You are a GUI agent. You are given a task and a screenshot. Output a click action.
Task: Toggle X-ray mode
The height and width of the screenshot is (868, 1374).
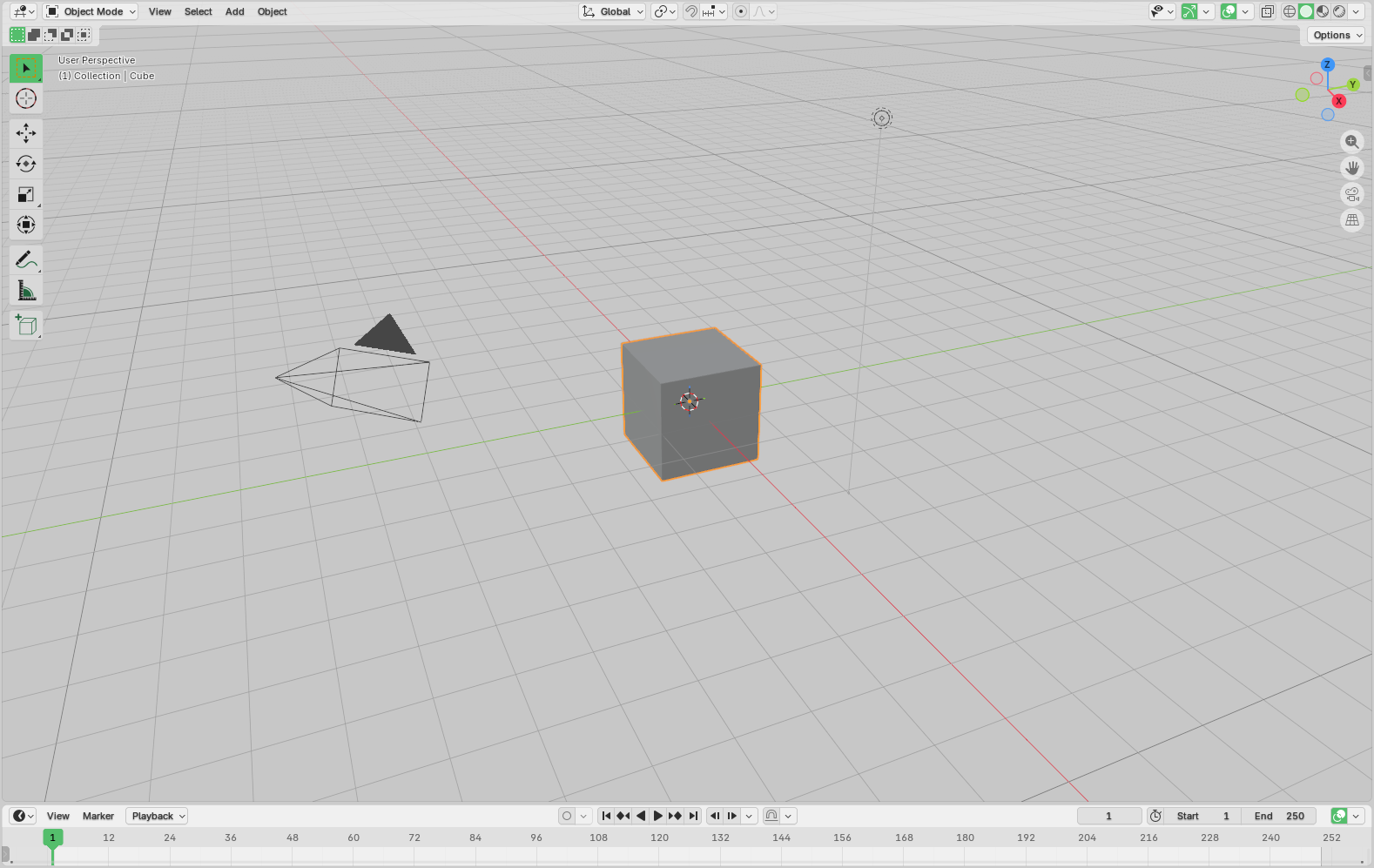pyautogui.click(x=1268, y=11)
